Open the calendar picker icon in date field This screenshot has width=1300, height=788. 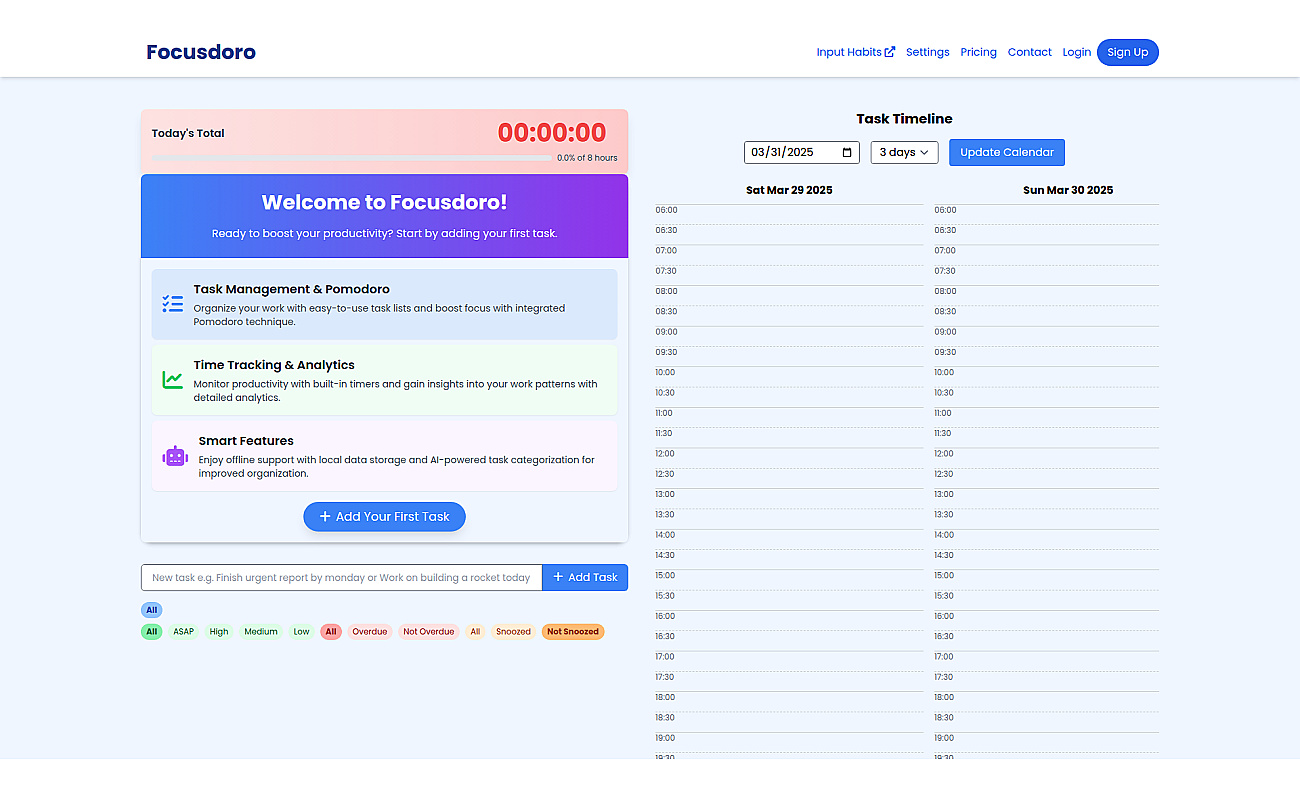click(848, 152)
